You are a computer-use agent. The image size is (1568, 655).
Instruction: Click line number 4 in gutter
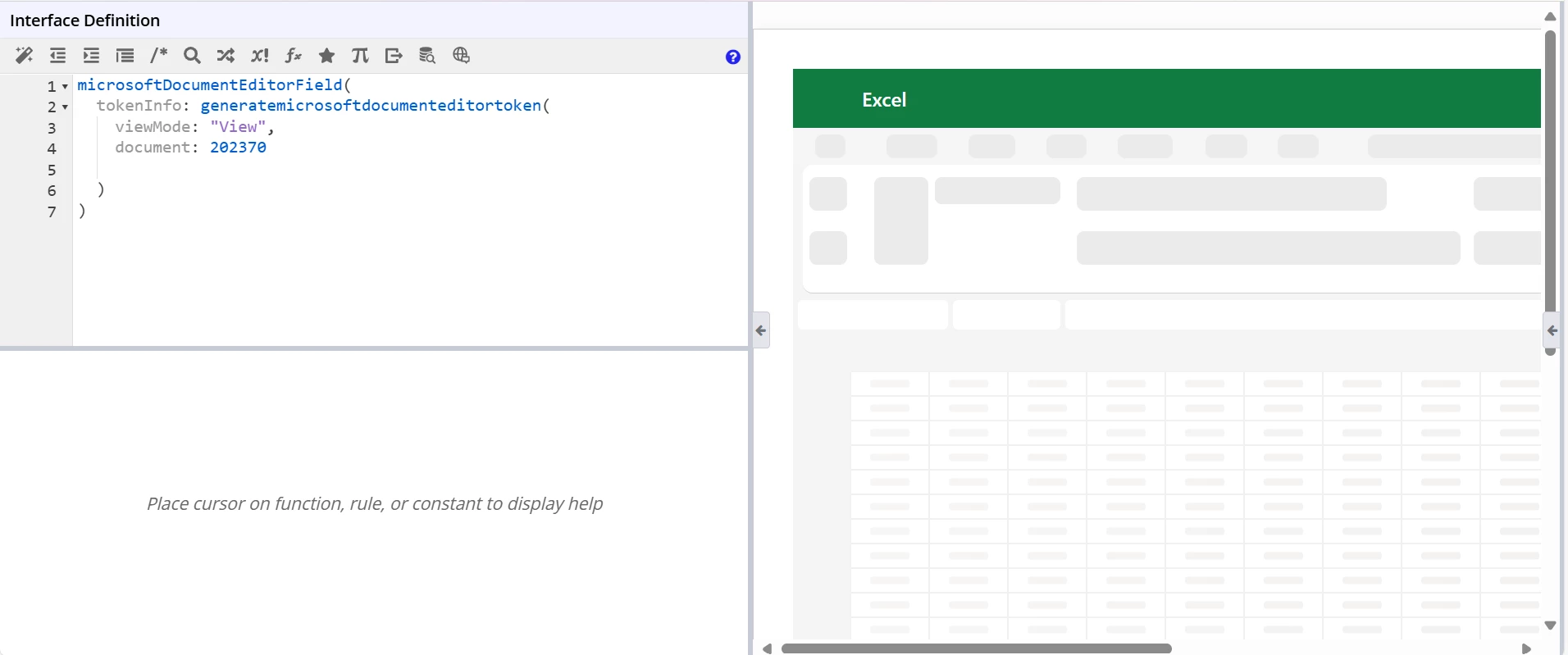[52, 149]
